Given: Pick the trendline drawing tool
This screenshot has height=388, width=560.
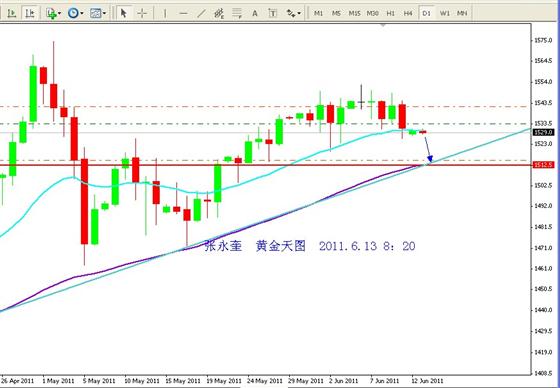Looking at the screenshot, I should point(201,14).
